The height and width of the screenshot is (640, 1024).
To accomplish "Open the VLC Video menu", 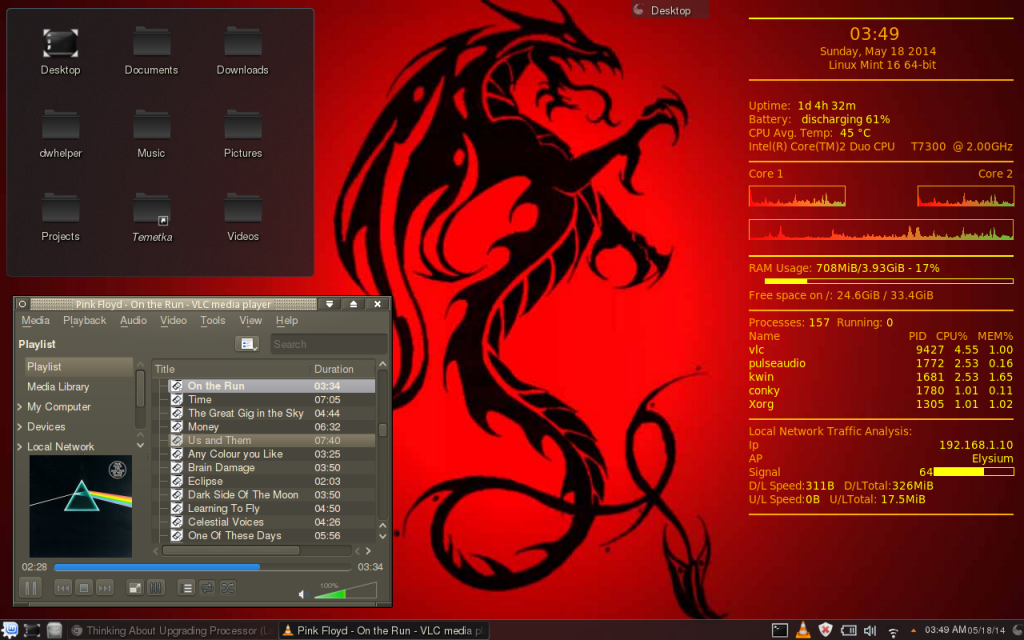I will pyautogui.click(x=173, y=321).
